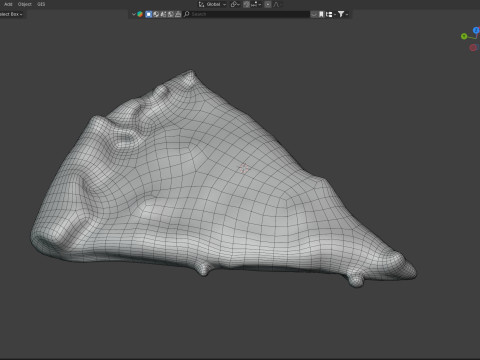Open the GIS menu
480x360 pixels.
pos(41,4)
